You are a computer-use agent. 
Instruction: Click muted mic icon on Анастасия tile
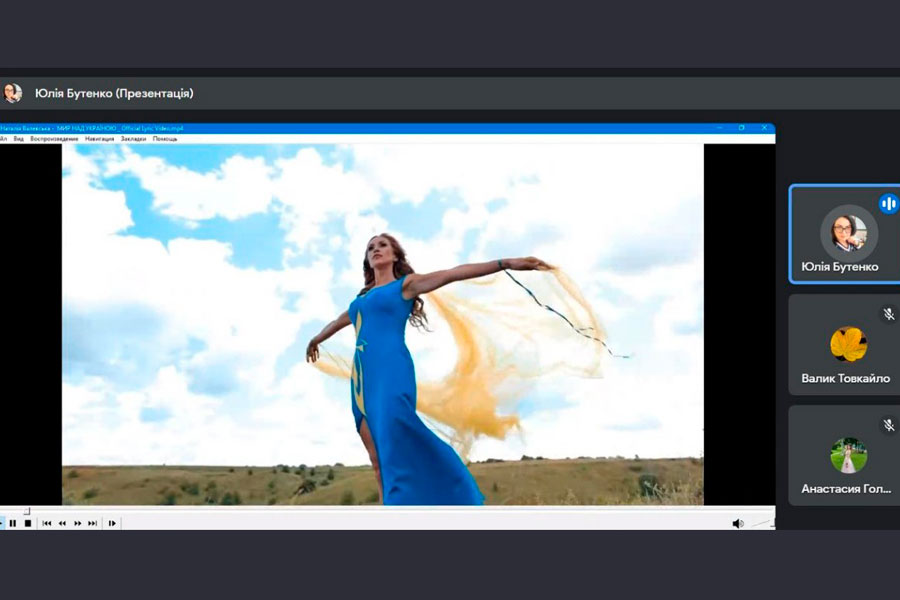(888, 425)
